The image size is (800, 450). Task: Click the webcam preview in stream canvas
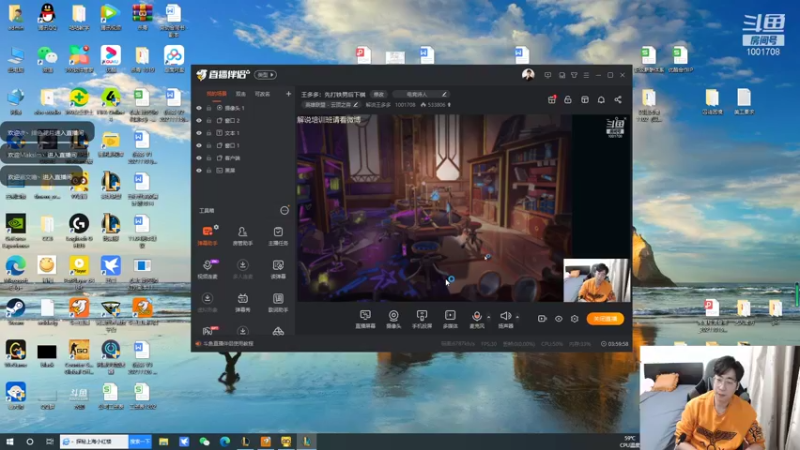click(x=596, y=280)
